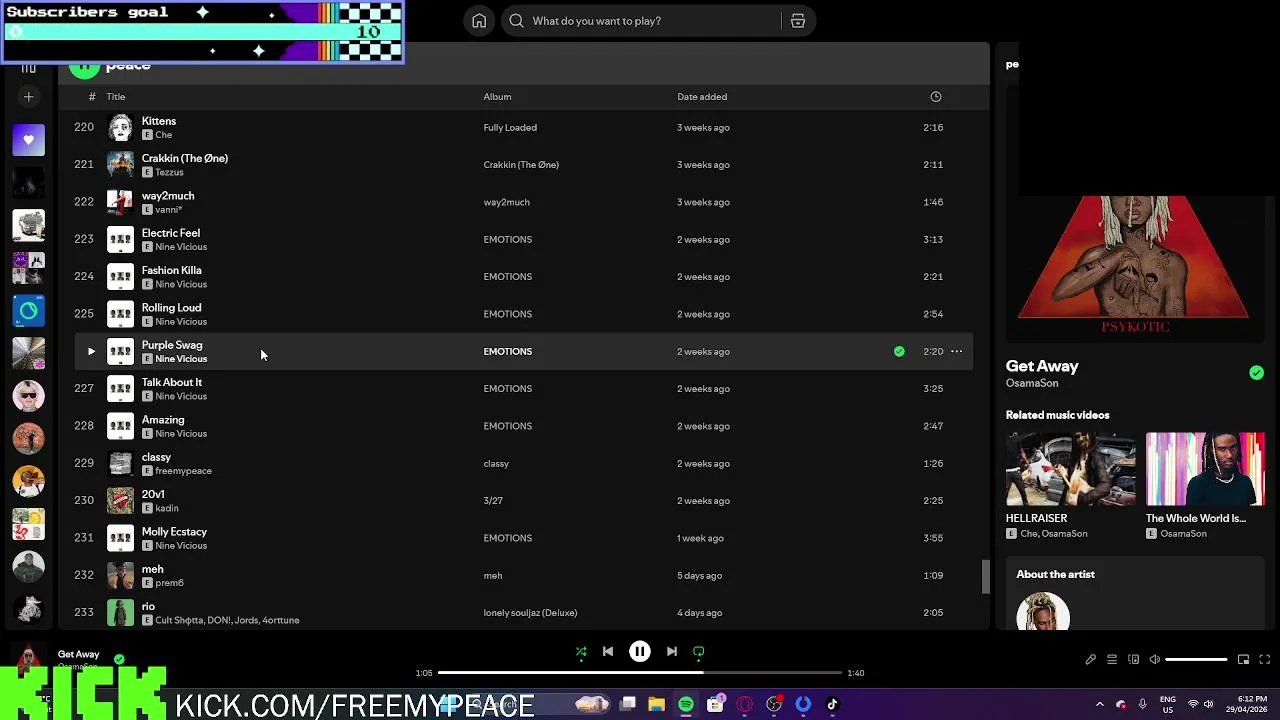Sort by the # column header
Viewport: 1280px width, 720px height.
coord(92,97)
